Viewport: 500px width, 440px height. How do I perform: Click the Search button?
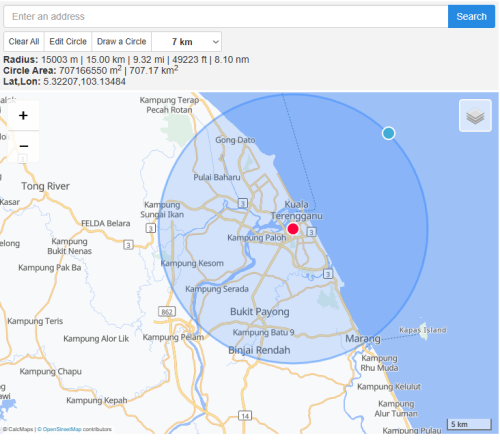(471, 16)
